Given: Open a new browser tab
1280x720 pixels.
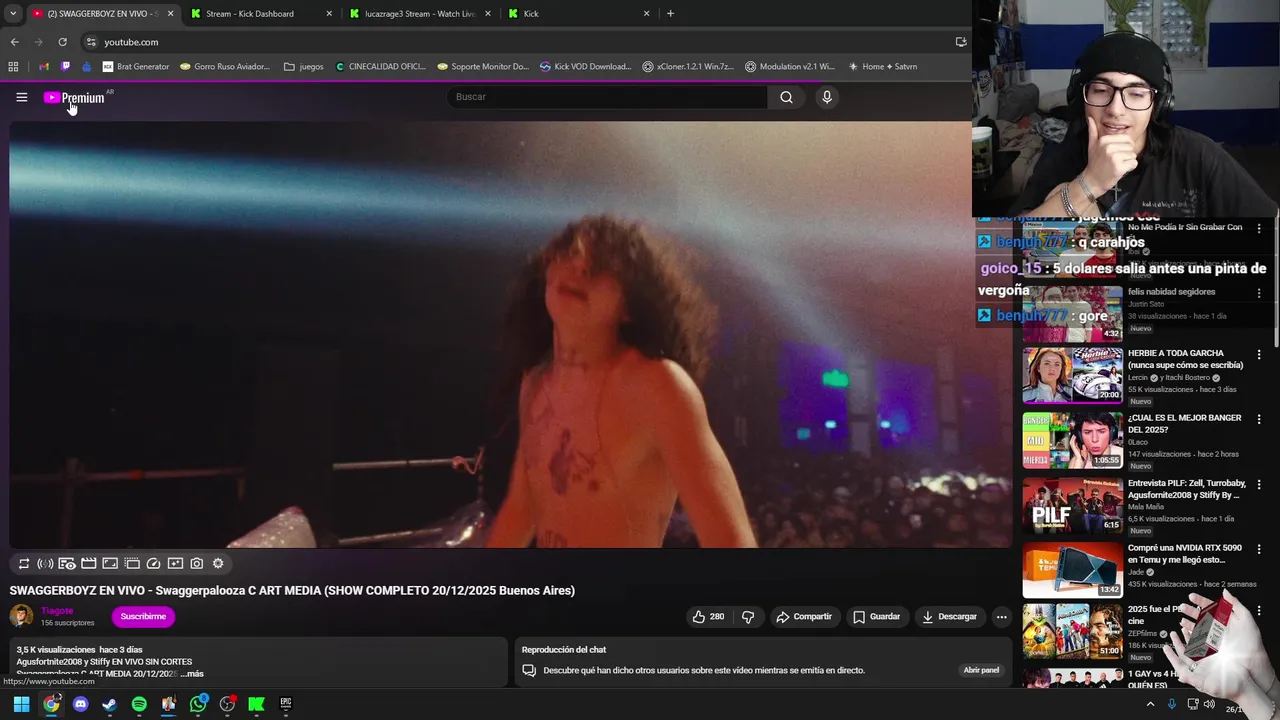Looking at the screenshot, I should click(670, 14).
